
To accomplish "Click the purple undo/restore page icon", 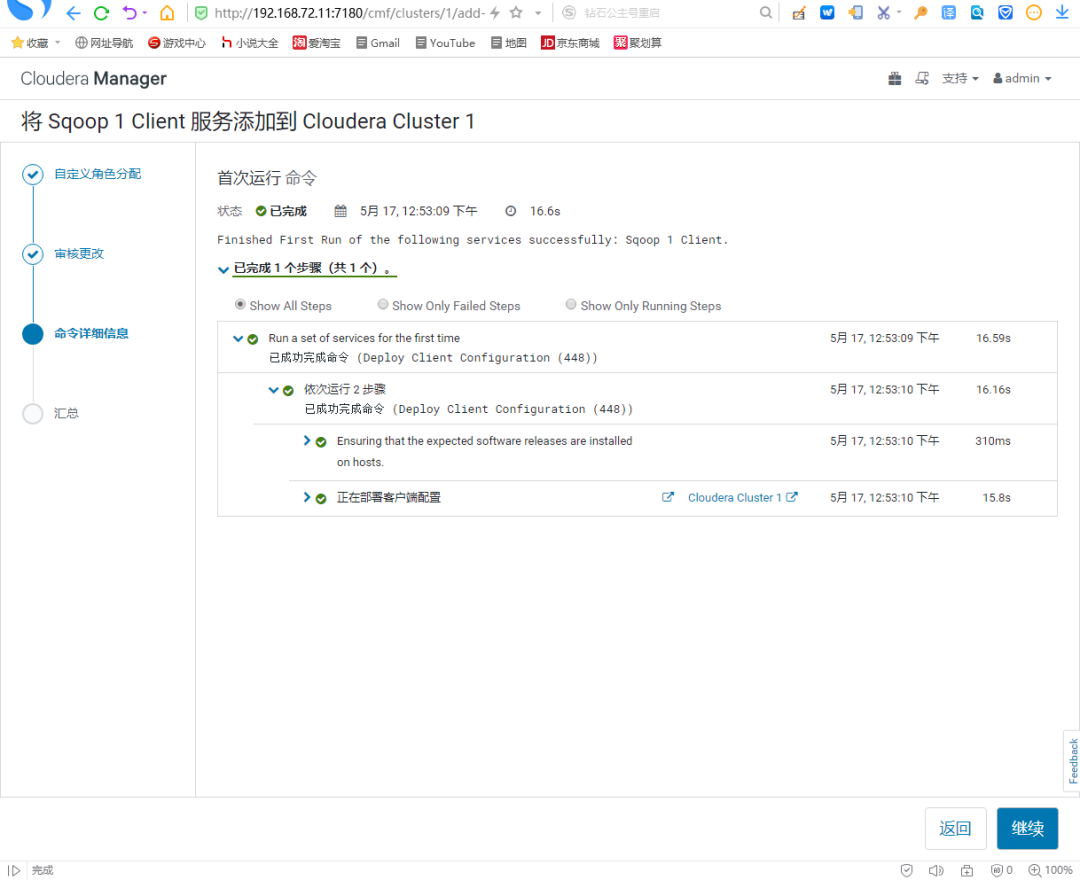I will click(129, 13).
